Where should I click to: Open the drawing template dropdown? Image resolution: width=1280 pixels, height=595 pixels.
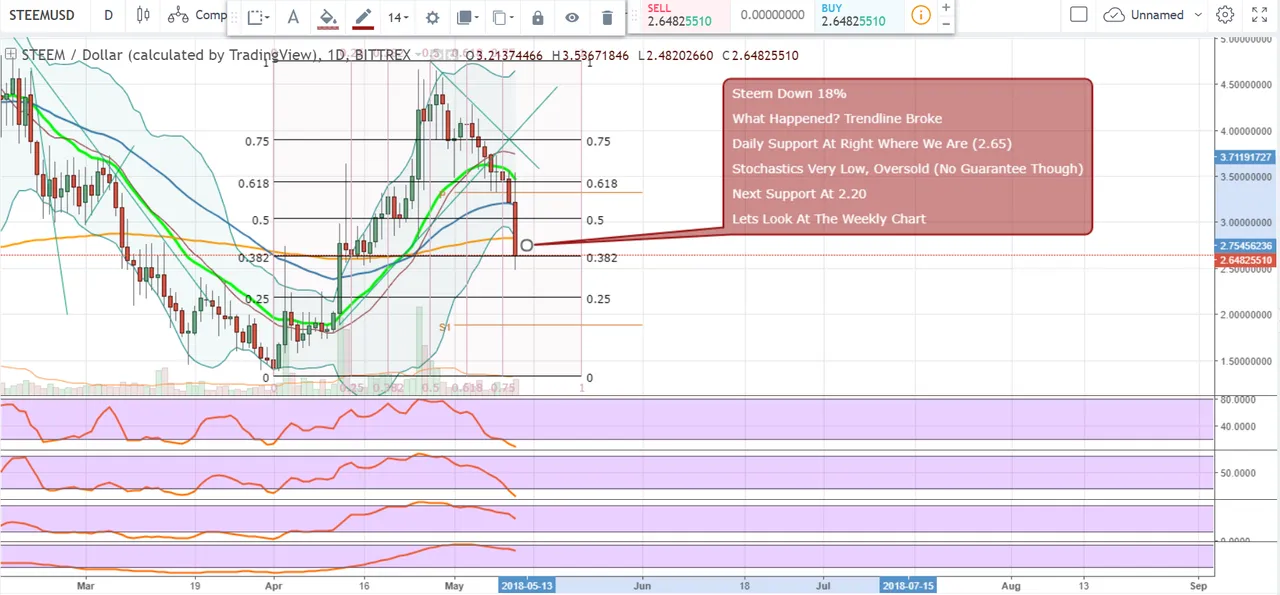[x=259, y=17]
